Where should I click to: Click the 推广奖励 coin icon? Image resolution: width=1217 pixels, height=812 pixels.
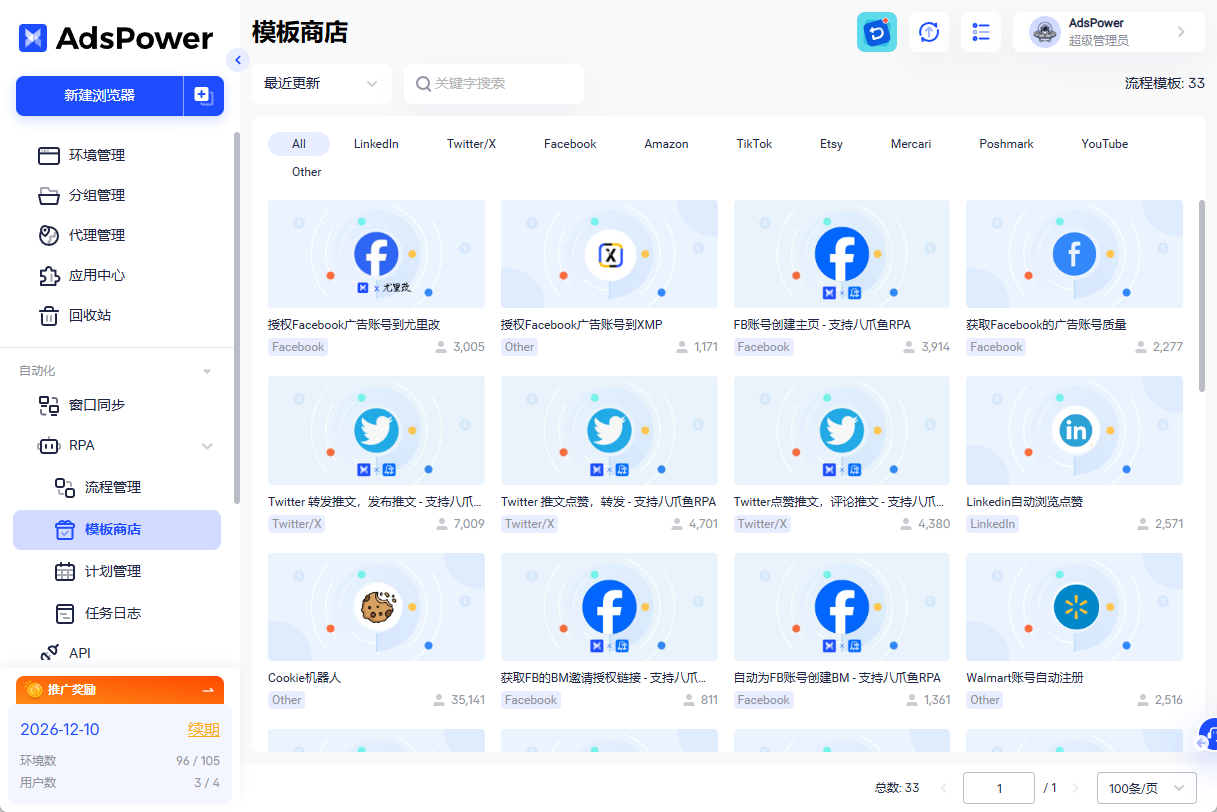coord(34,690)
